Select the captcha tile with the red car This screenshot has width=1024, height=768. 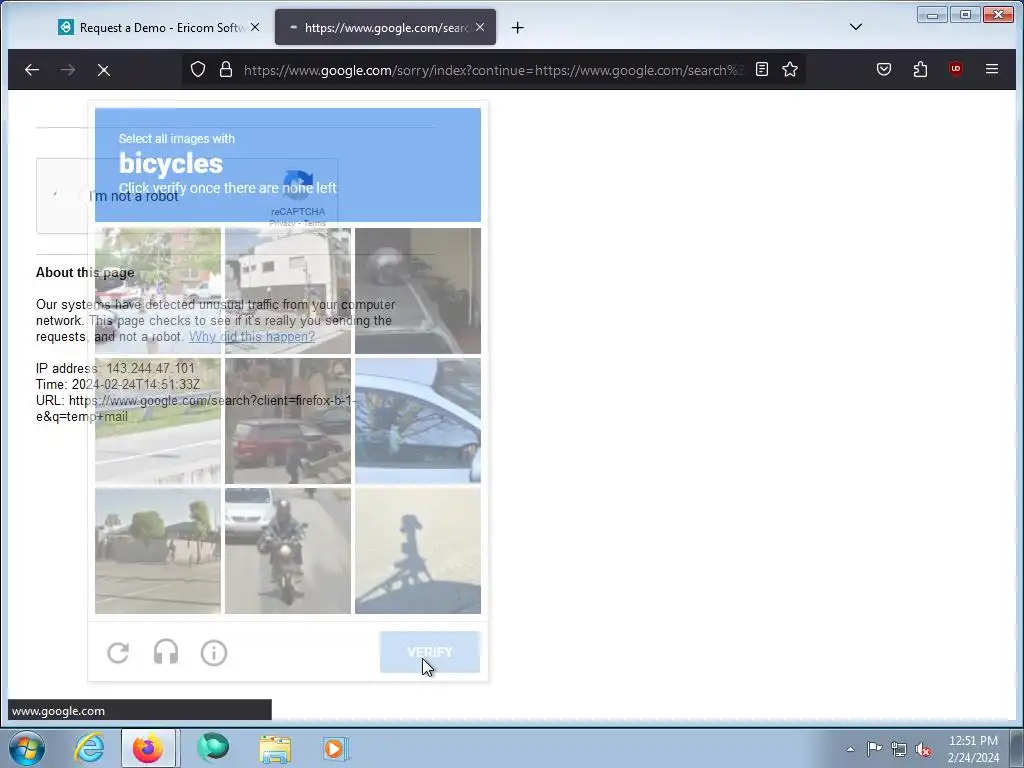287,421
